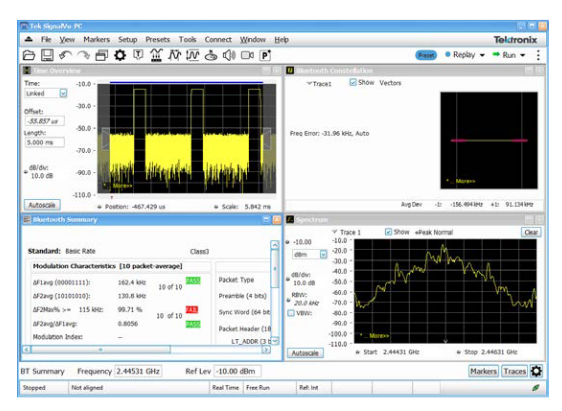Redo using the right curved arrow

84,55
